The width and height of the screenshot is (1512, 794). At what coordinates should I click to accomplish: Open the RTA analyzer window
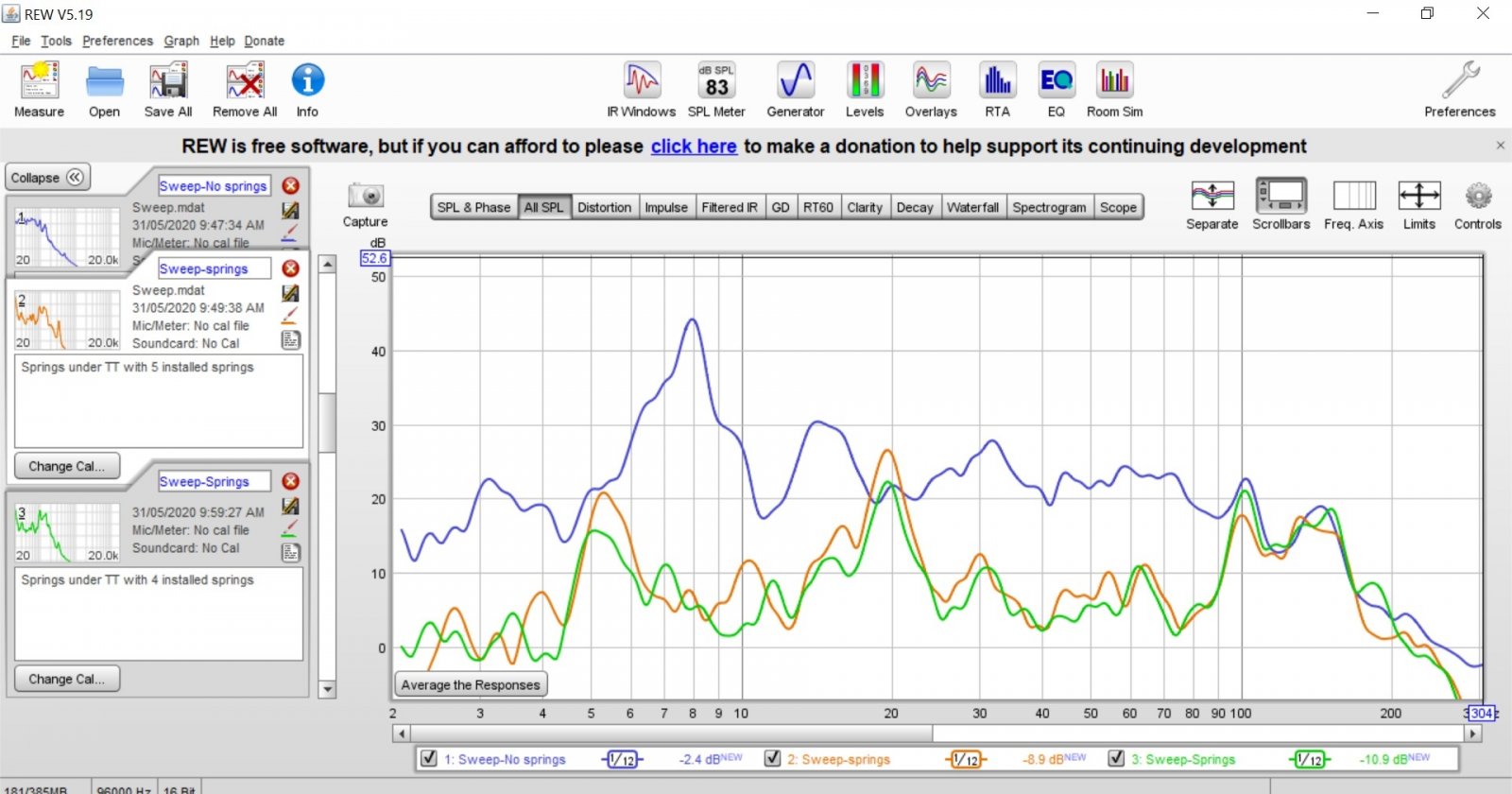(997, 90)
